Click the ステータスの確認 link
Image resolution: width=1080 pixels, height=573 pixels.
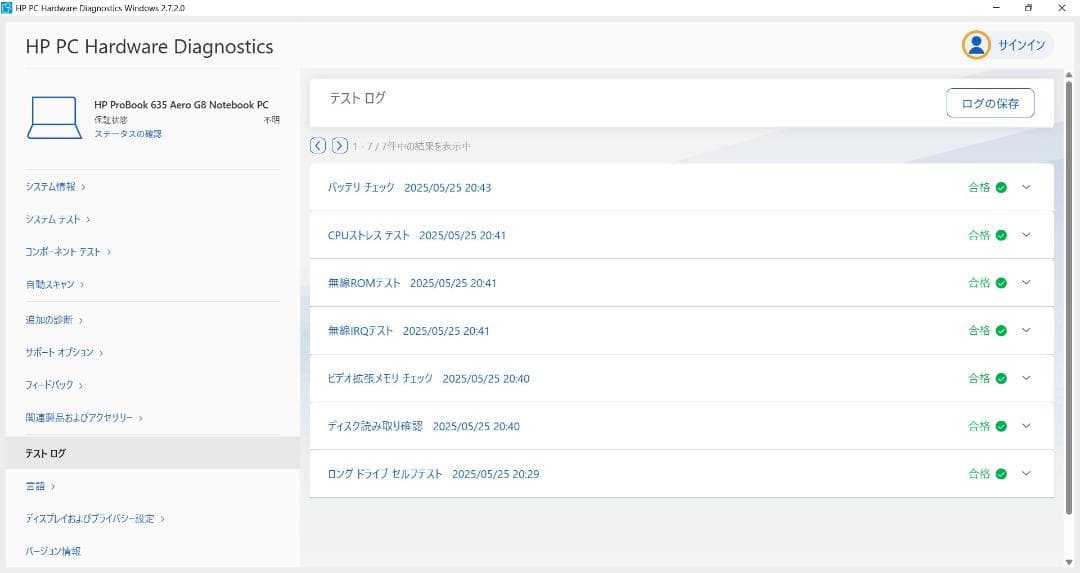[128, 134]
